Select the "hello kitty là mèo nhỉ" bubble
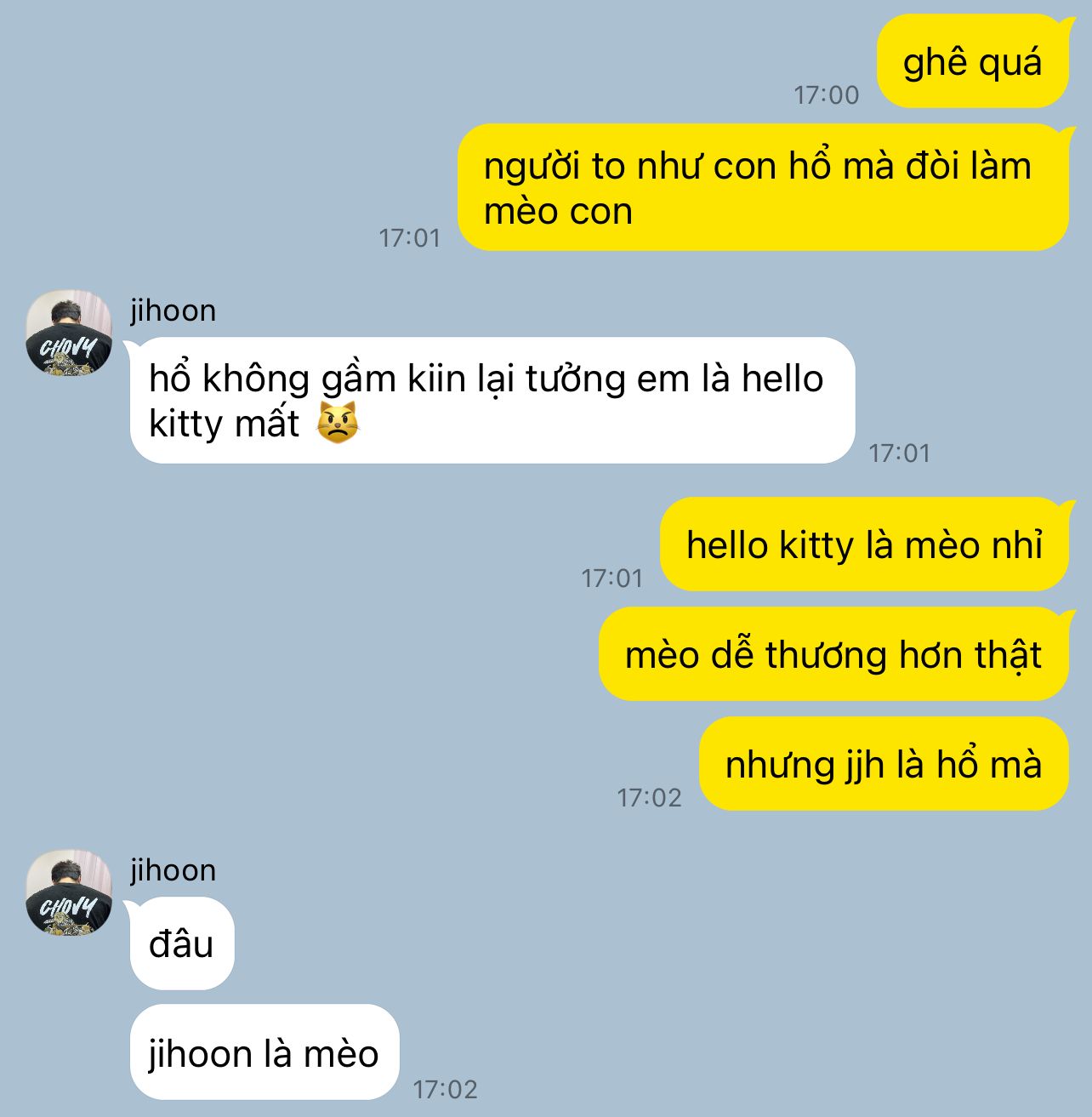Image resolution: width=1092 pixels, height=1117 pixels. point(864,544)
